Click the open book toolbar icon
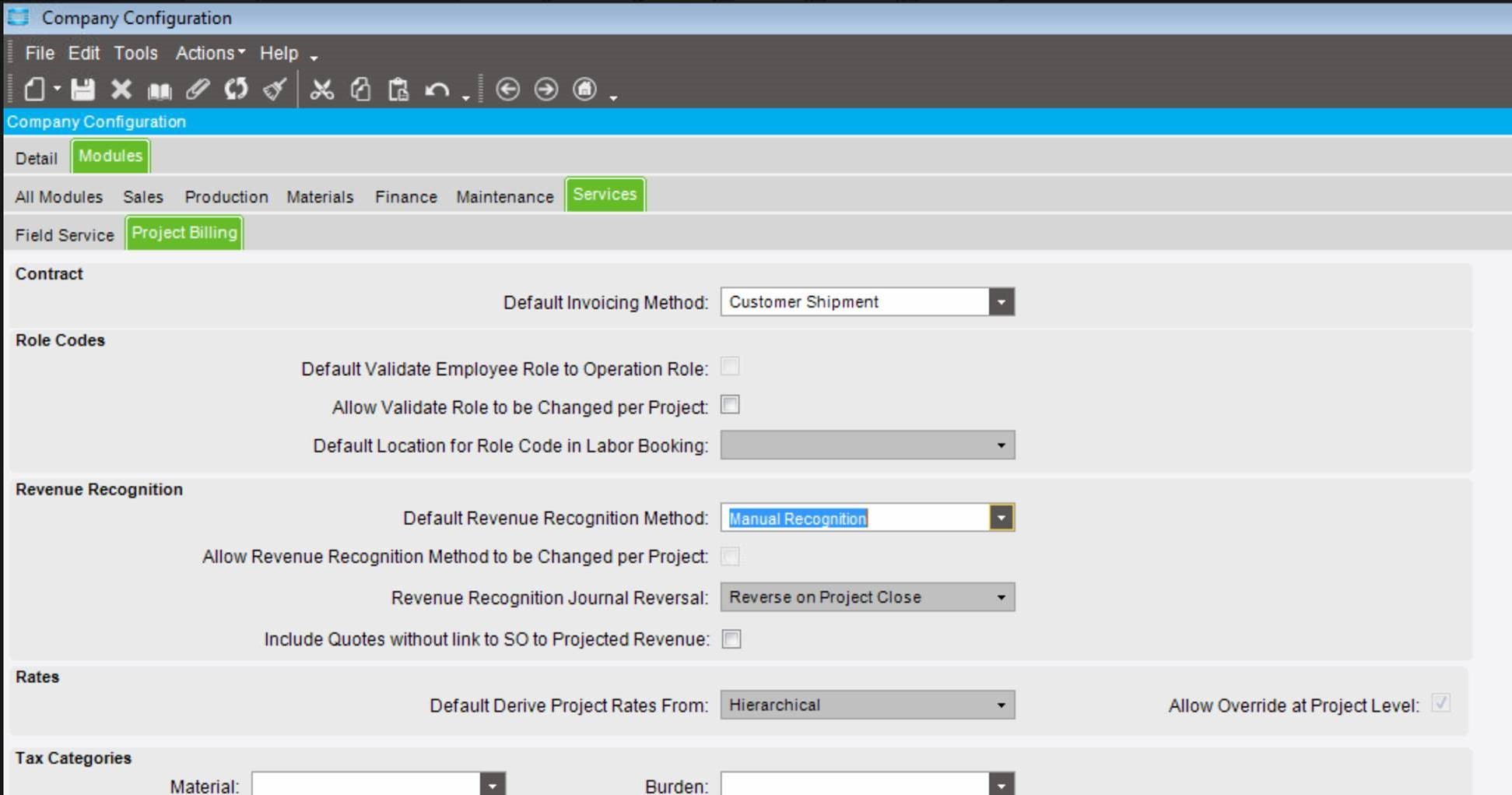This screenshot has height=795, width=1512. 160,90
